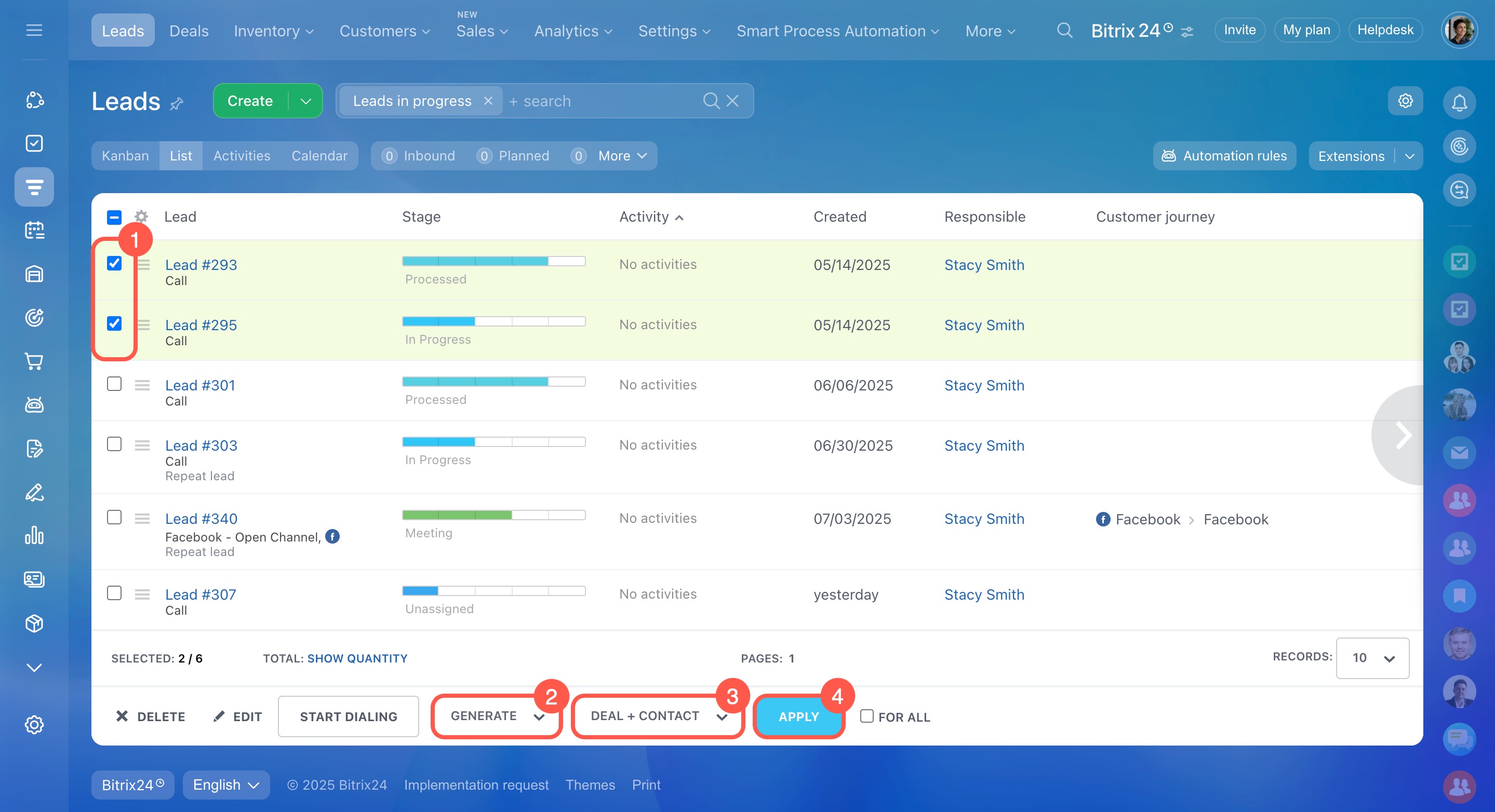Open the notifications bell icon

pos(1459,103)
